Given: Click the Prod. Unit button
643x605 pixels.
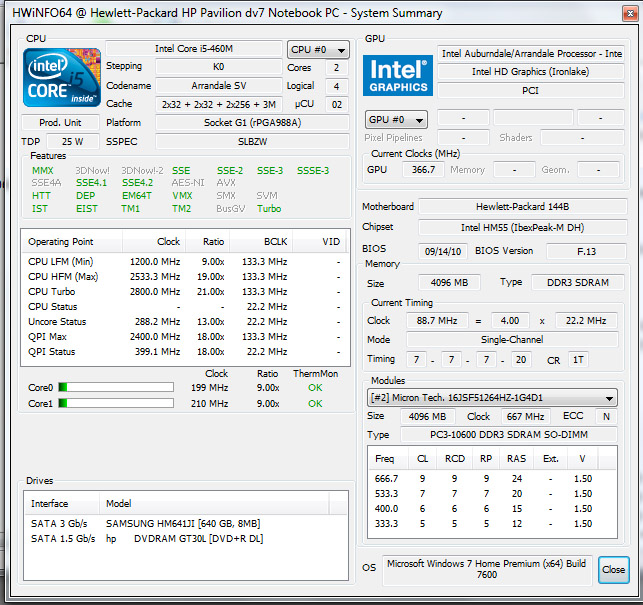Looking at the screenshot, I should click(60, 123).
